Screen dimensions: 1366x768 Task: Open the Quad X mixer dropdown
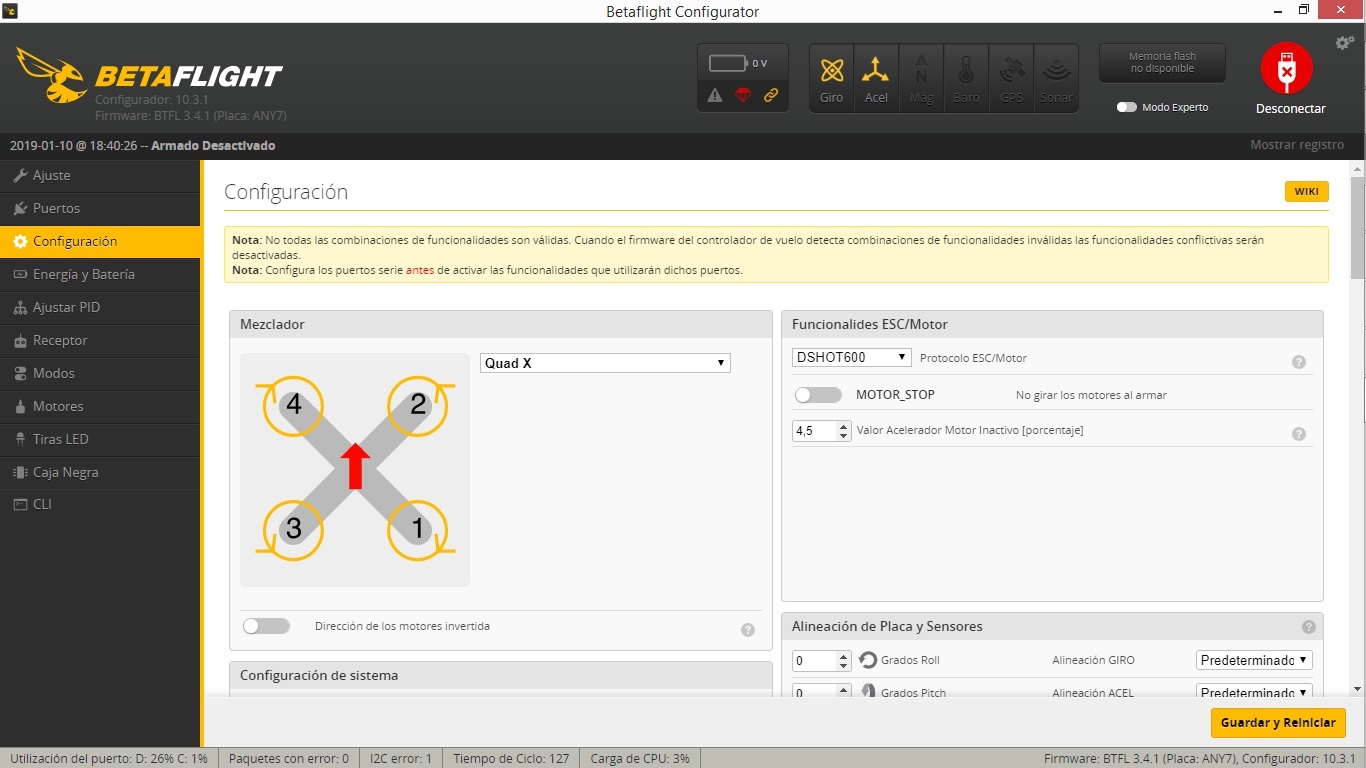click(x=605, y=363)
